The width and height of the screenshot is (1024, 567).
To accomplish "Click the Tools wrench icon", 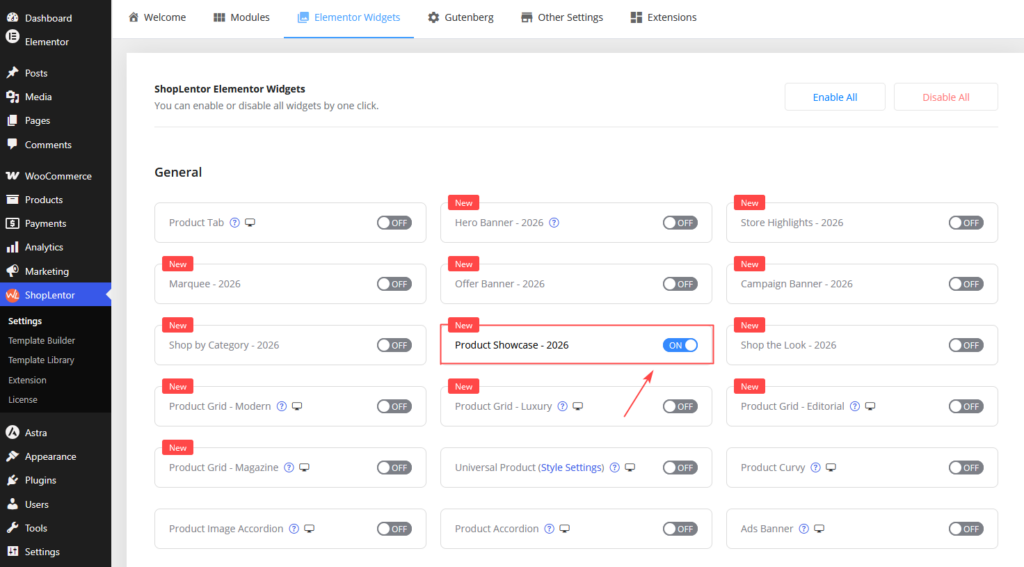I will [x=12, y=528].
